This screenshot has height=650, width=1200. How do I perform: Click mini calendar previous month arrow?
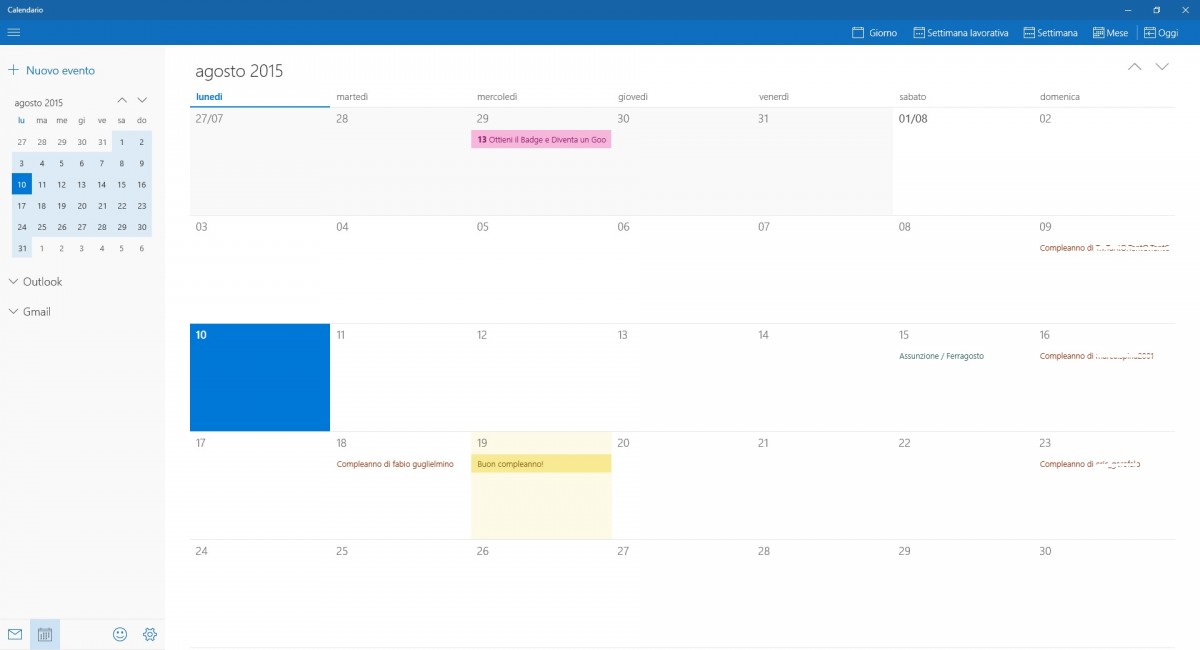[122, 100]
